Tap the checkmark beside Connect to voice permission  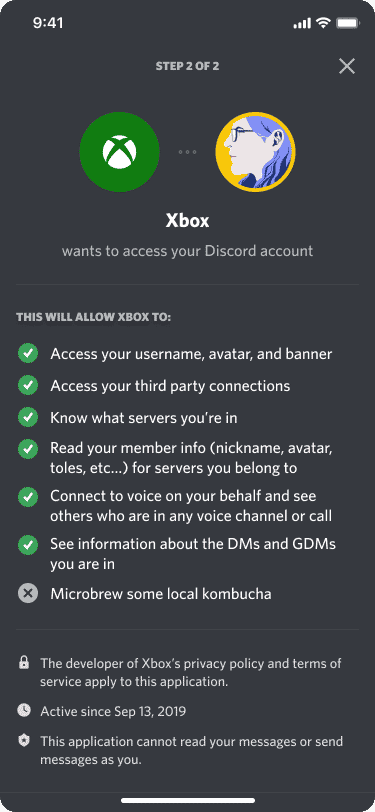(x=28, y=497)
